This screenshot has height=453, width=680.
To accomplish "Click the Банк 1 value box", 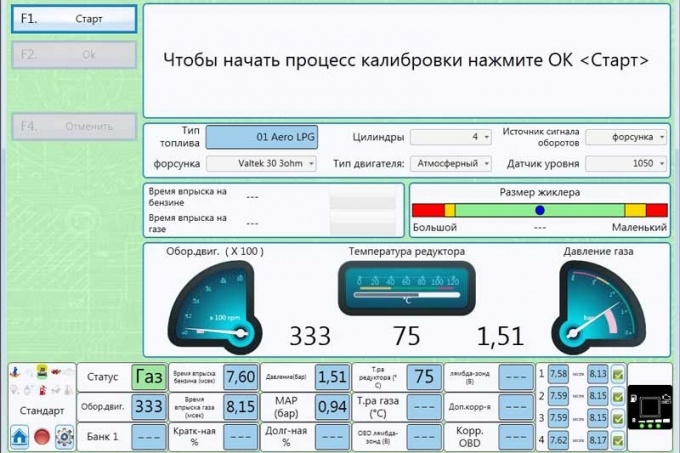I will pyautogui.click(x=149, y=437).
